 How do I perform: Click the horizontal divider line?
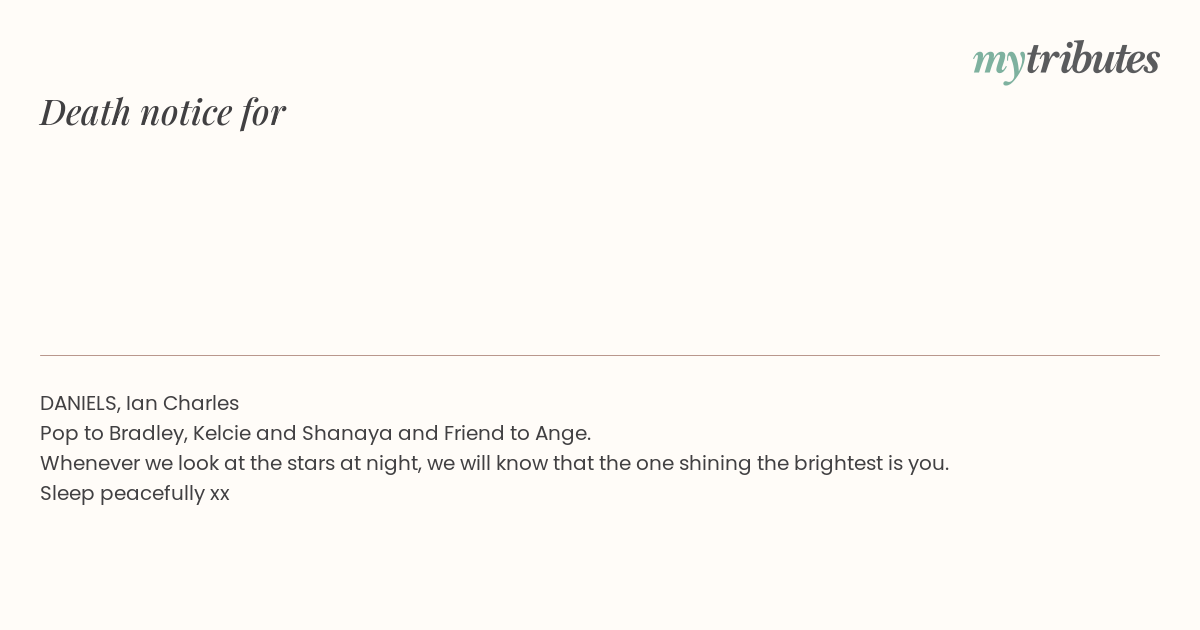(600, 355)
